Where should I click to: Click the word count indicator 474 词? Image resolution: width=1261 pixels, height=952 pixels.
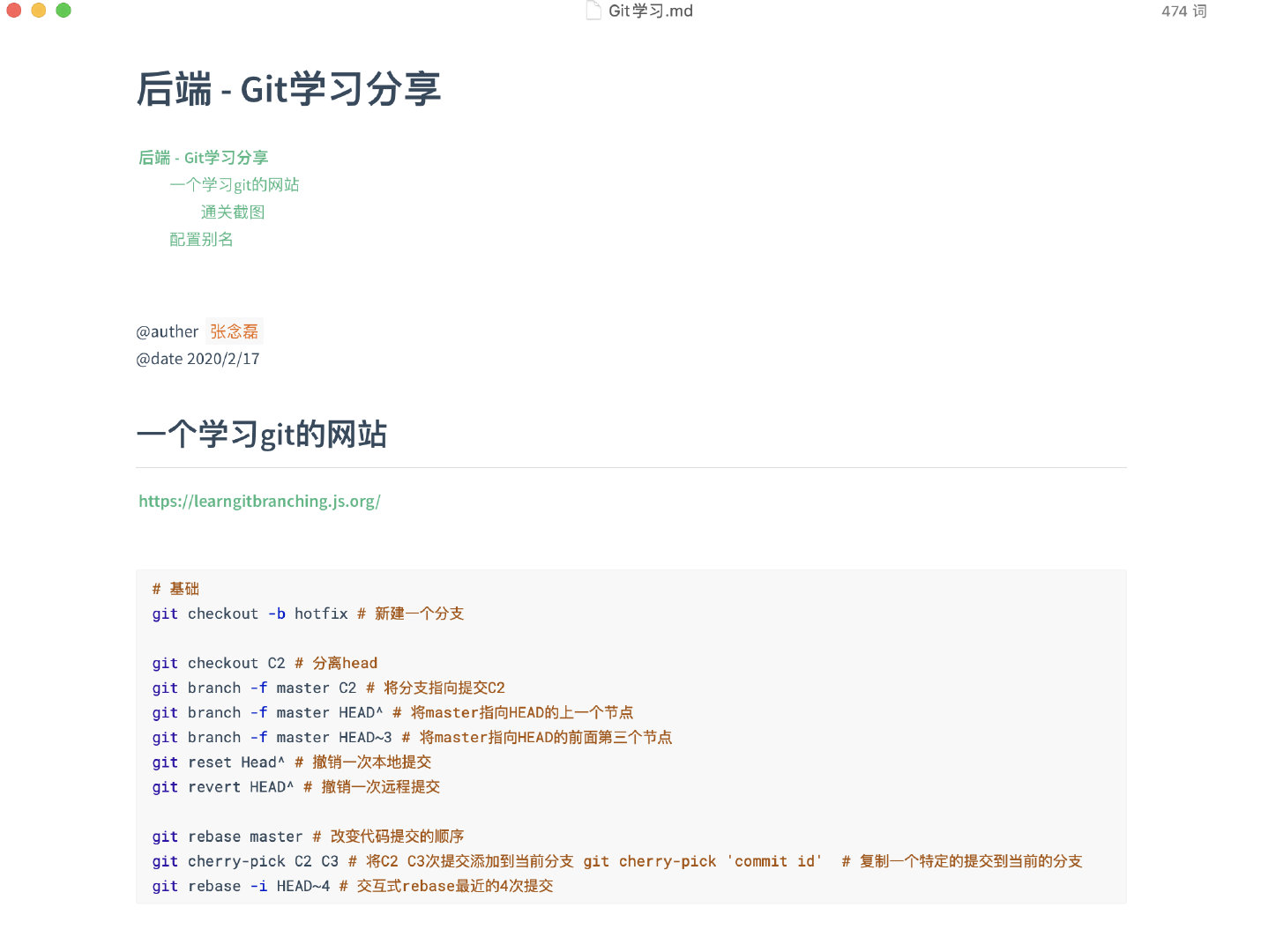click(x=1183, y=11)
